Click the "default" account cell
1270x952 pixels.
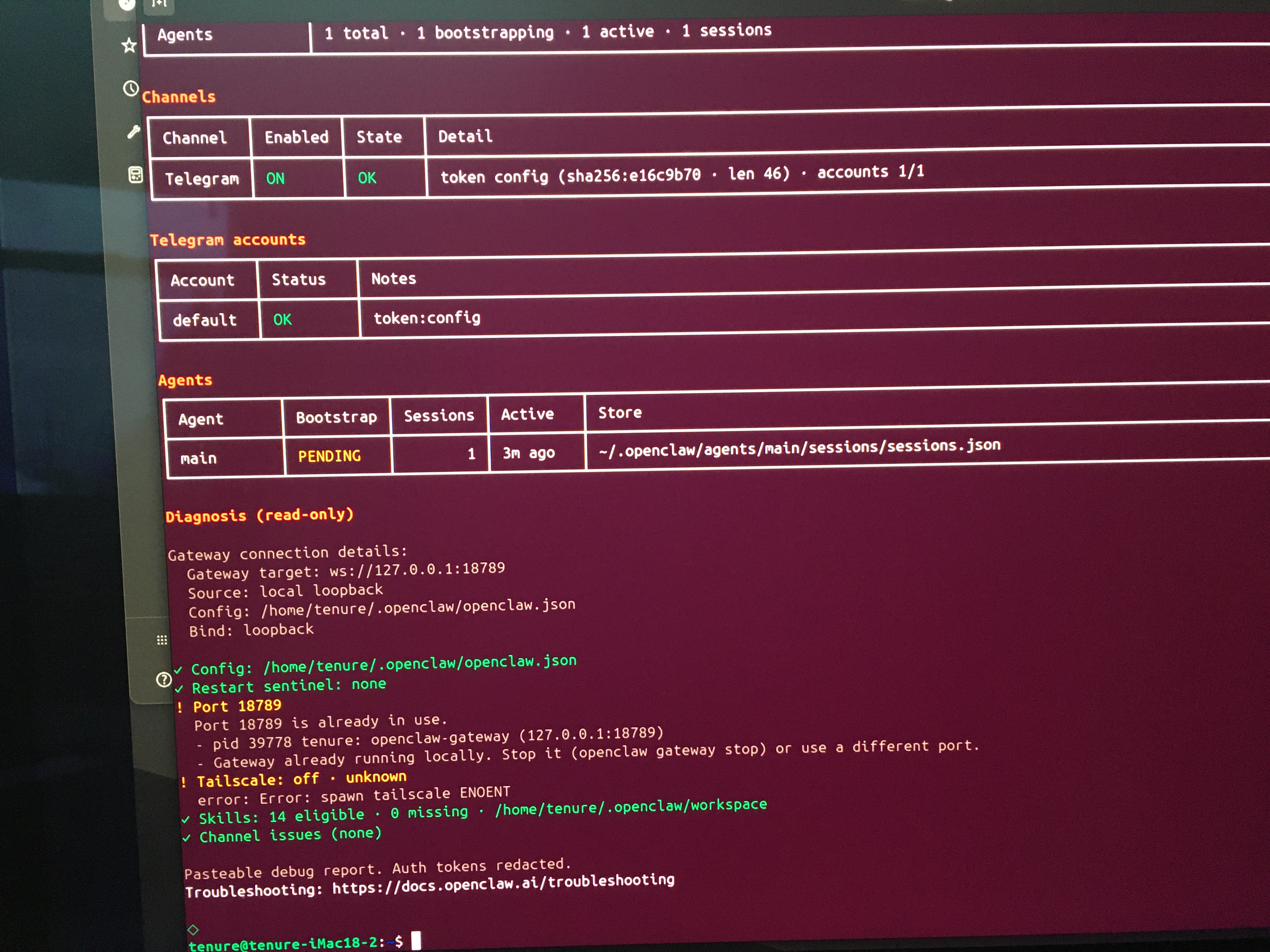pyautogui.click(x=204, y=320)
